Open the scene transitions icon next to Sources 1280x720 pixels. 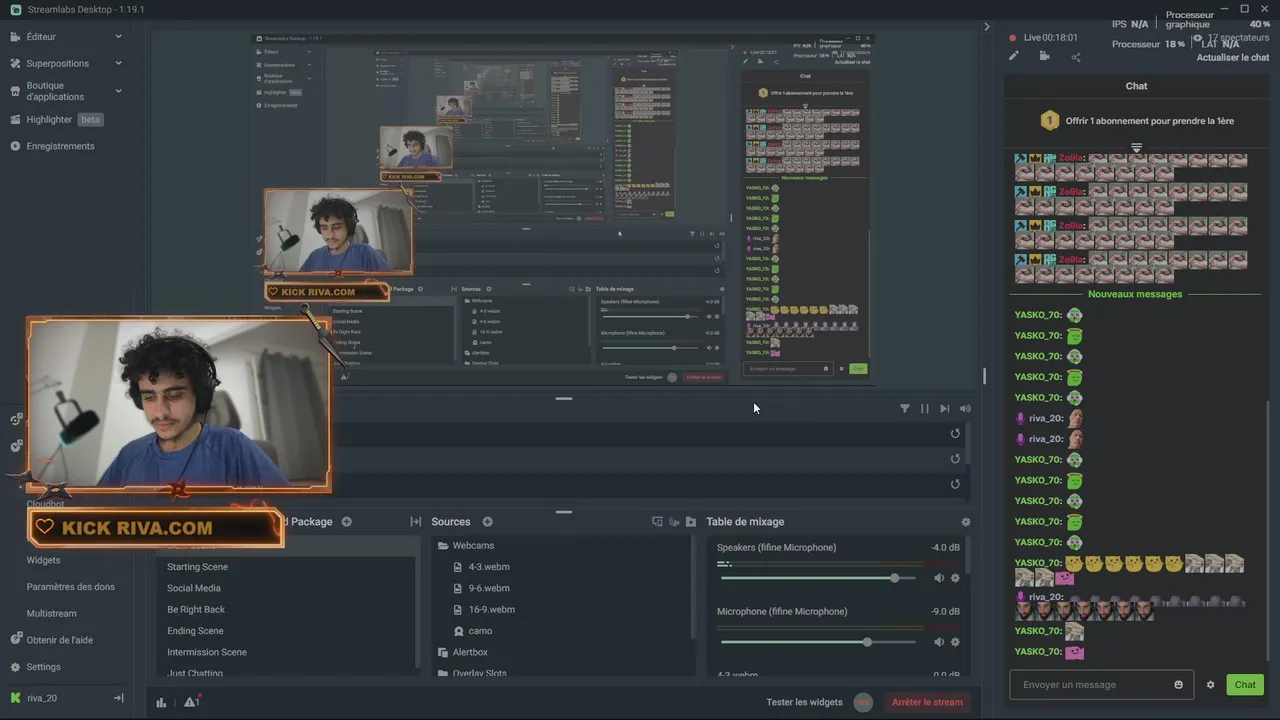(416, 522)
